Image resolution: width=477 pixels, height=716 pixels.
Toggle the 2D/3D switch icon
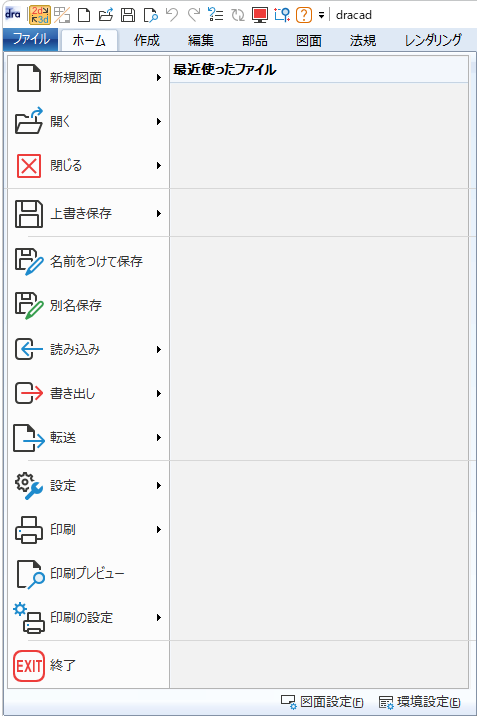pos(40,15)
